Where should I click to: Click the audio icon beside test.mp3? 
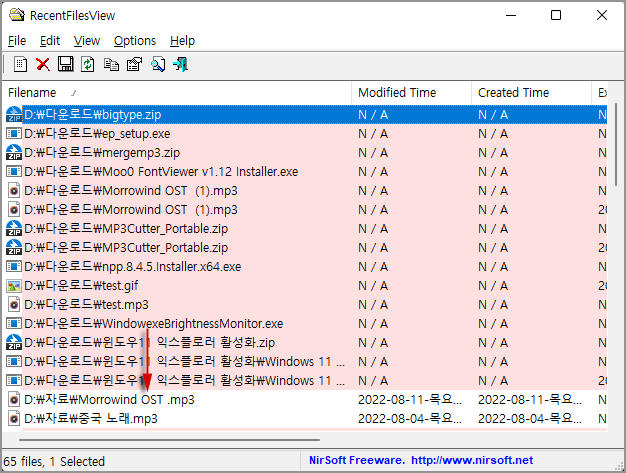tap(14, 305)
